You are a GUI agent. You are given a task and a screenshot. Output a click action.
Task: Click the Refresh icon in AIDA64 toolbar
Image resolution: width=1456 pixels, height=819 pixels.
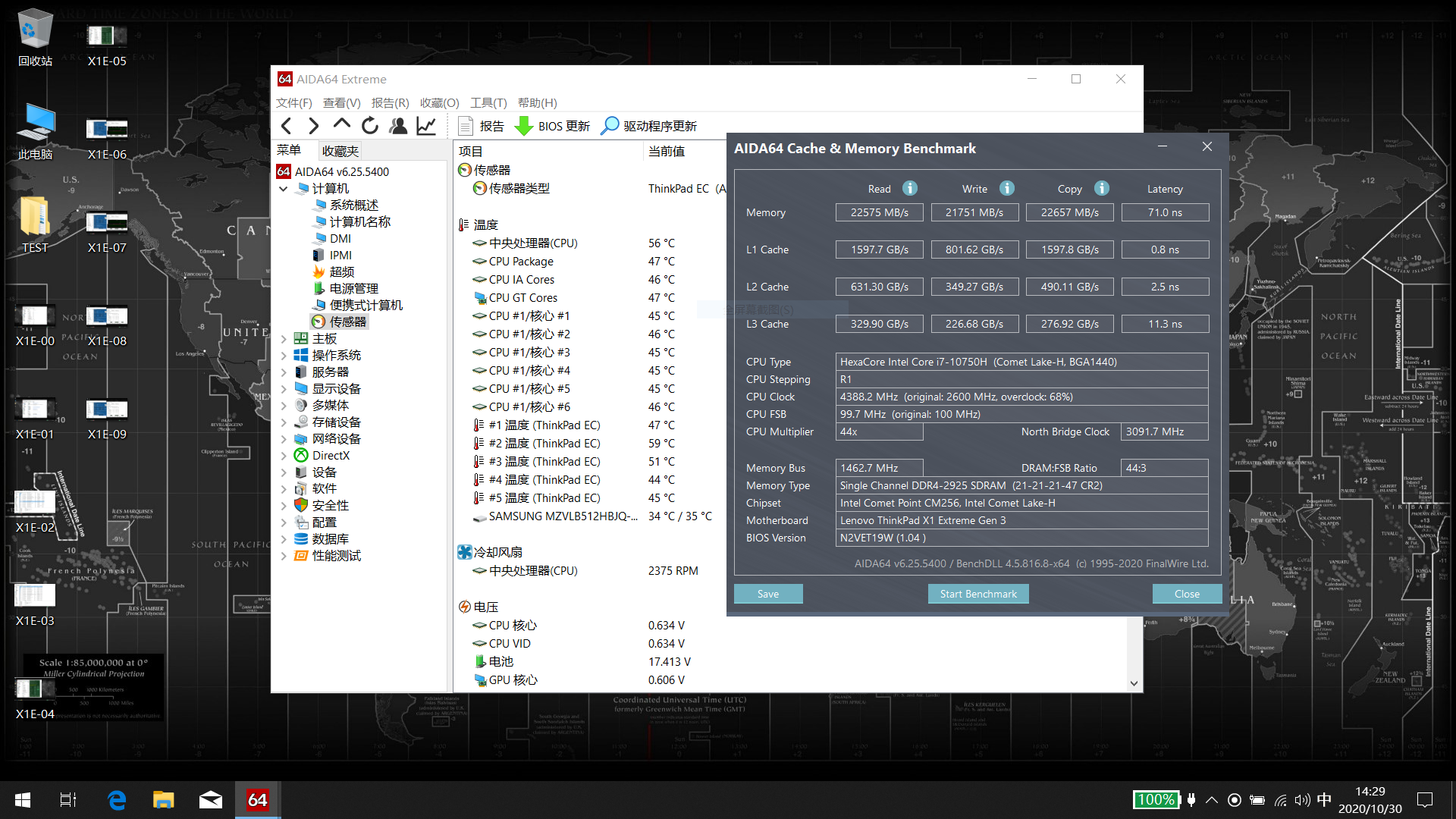[x=370, y=126]
